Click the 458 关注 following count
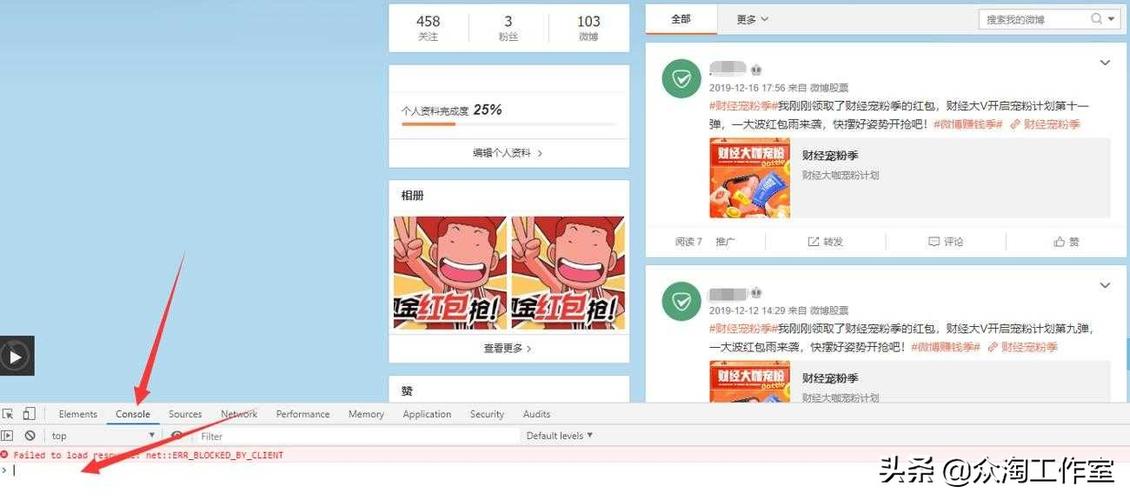The height and width of the screenshot is (500, 1130). [x=428, y=28]
